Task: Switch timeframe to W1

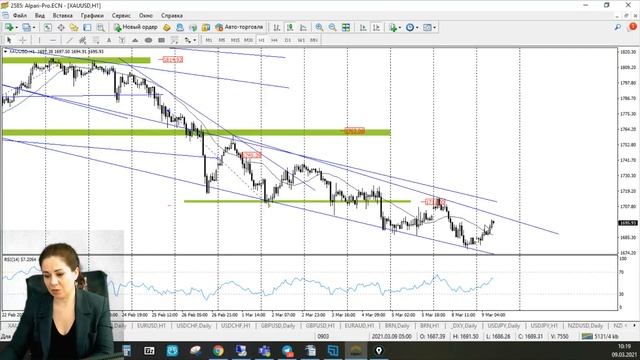Action: coord(301,40)
